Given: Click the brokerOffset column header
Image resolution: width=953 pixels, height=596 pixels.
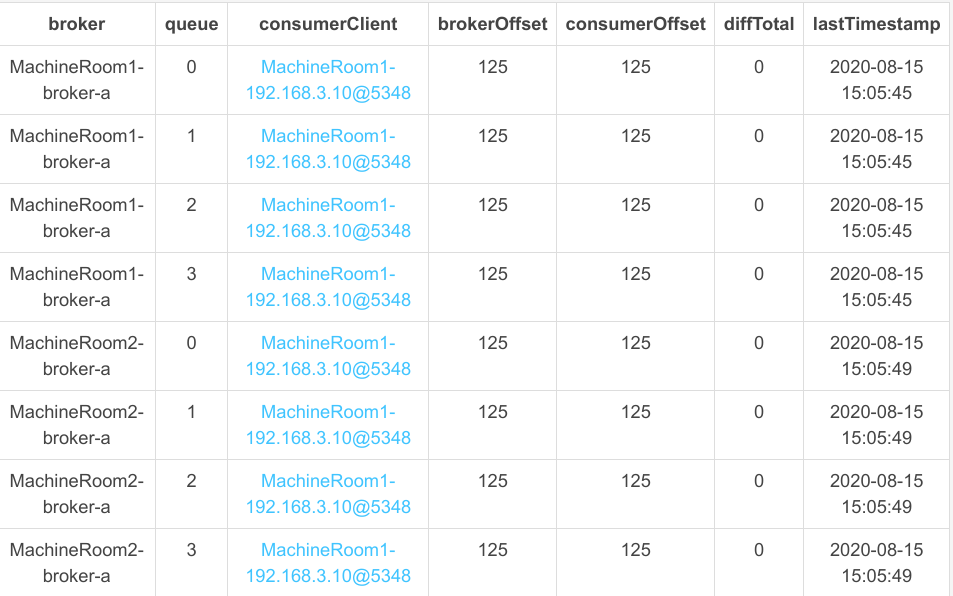Looking at the screenshot, I should (x=493, y=24).
